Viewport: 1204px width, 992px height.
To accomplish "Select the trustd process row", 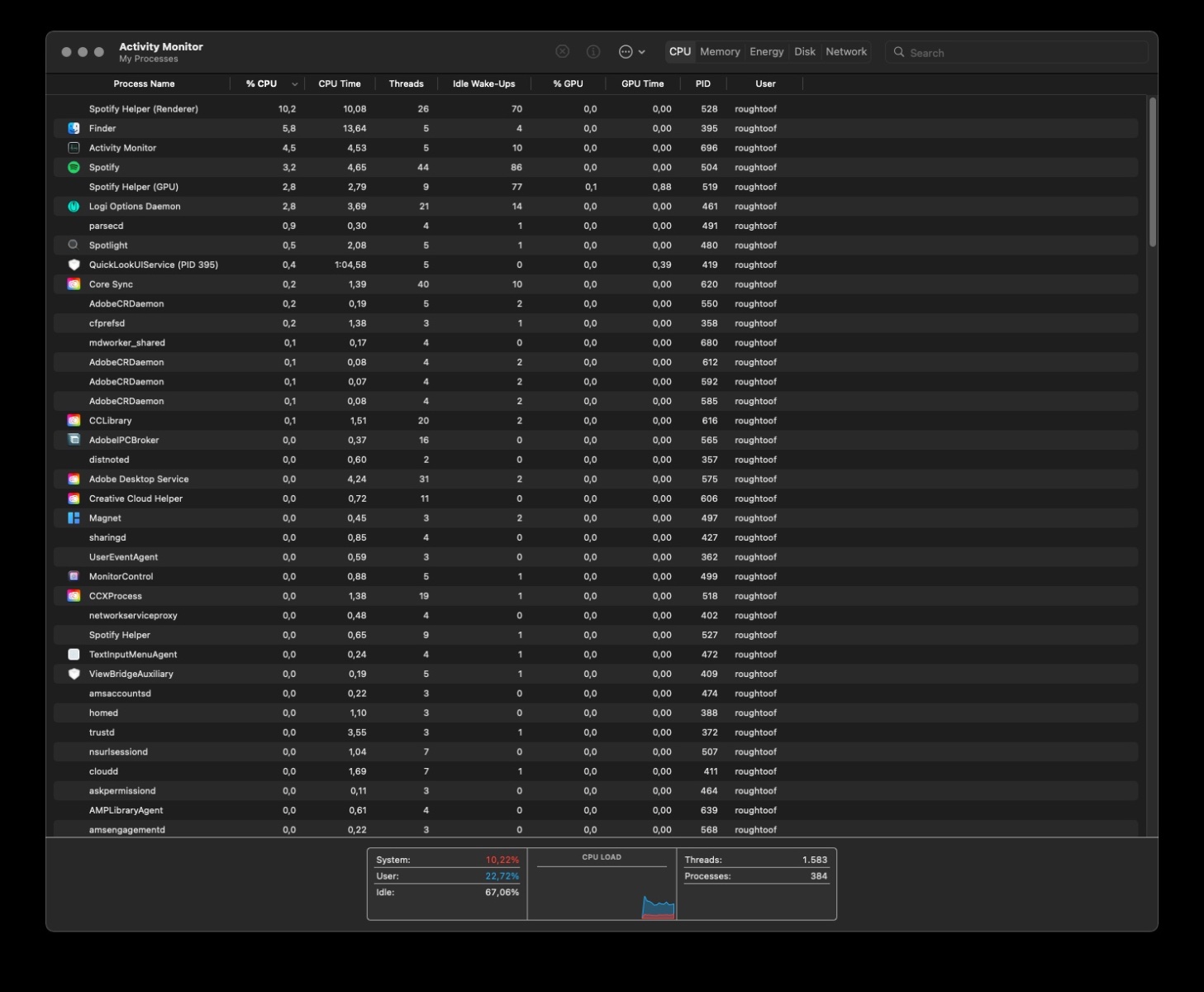I will [x=596, y=732].
